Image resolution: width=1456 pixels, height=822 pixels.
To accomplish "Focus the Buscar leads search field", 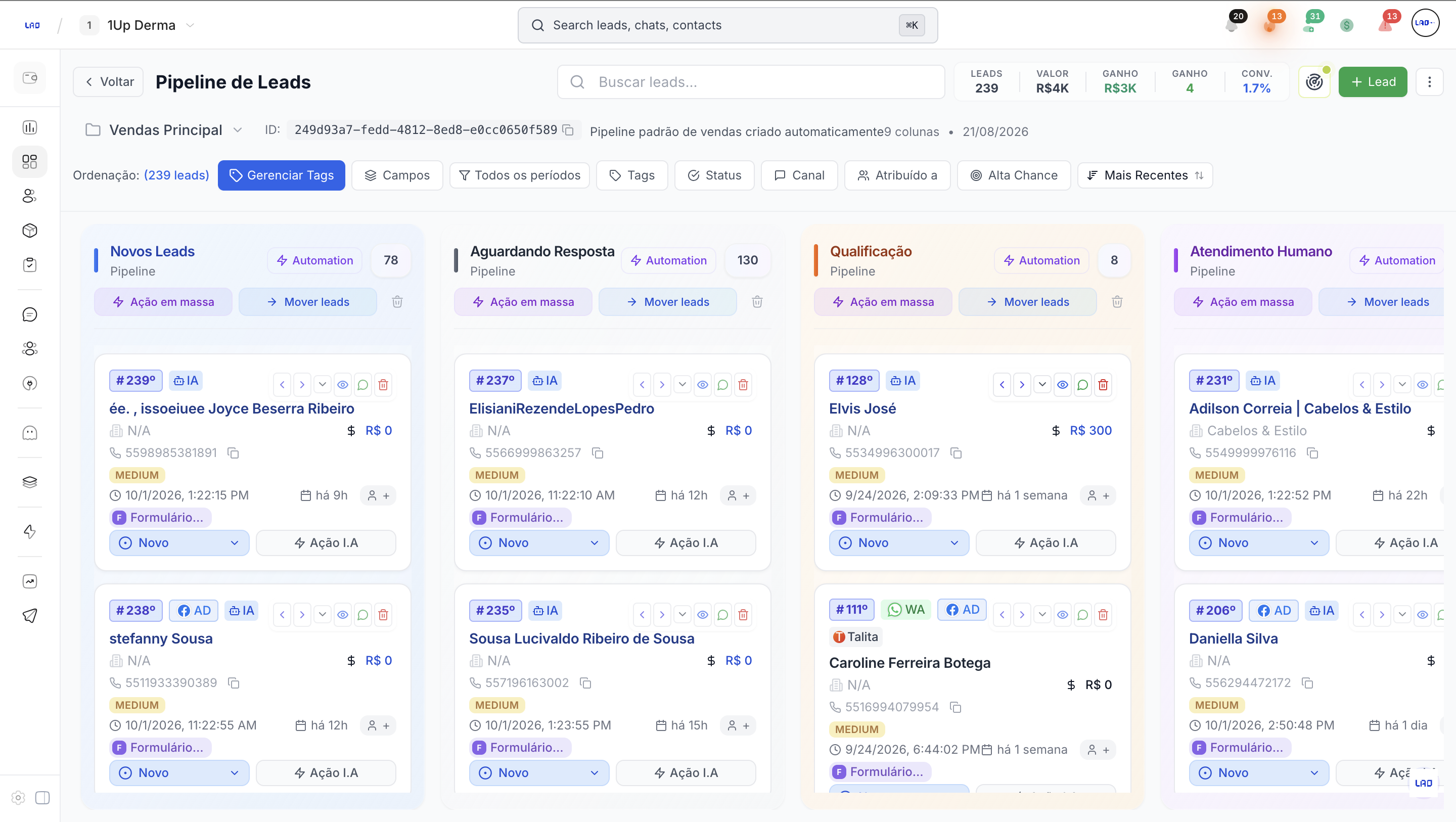I will coord(751,82).
